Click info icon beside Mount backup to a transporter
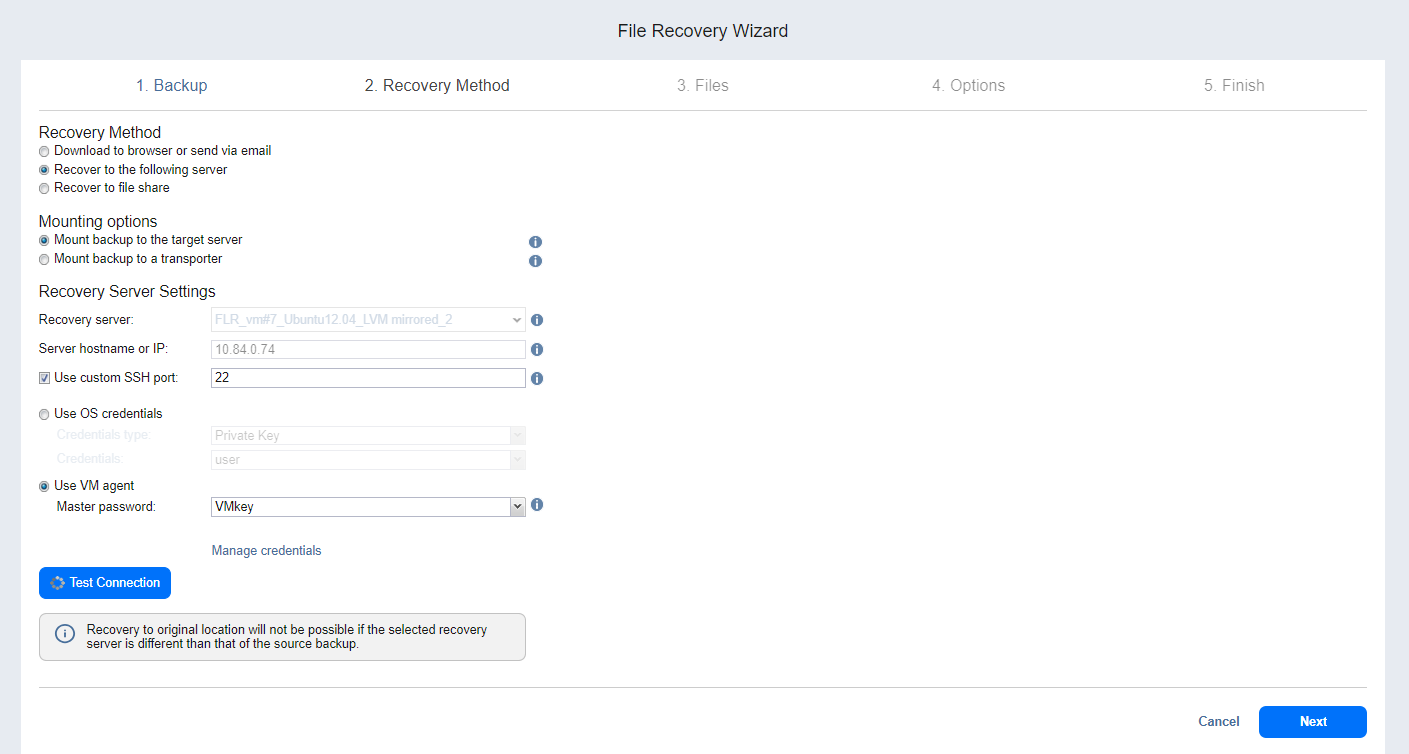Viewport: 1409px width, 754px height. (535, 261)
